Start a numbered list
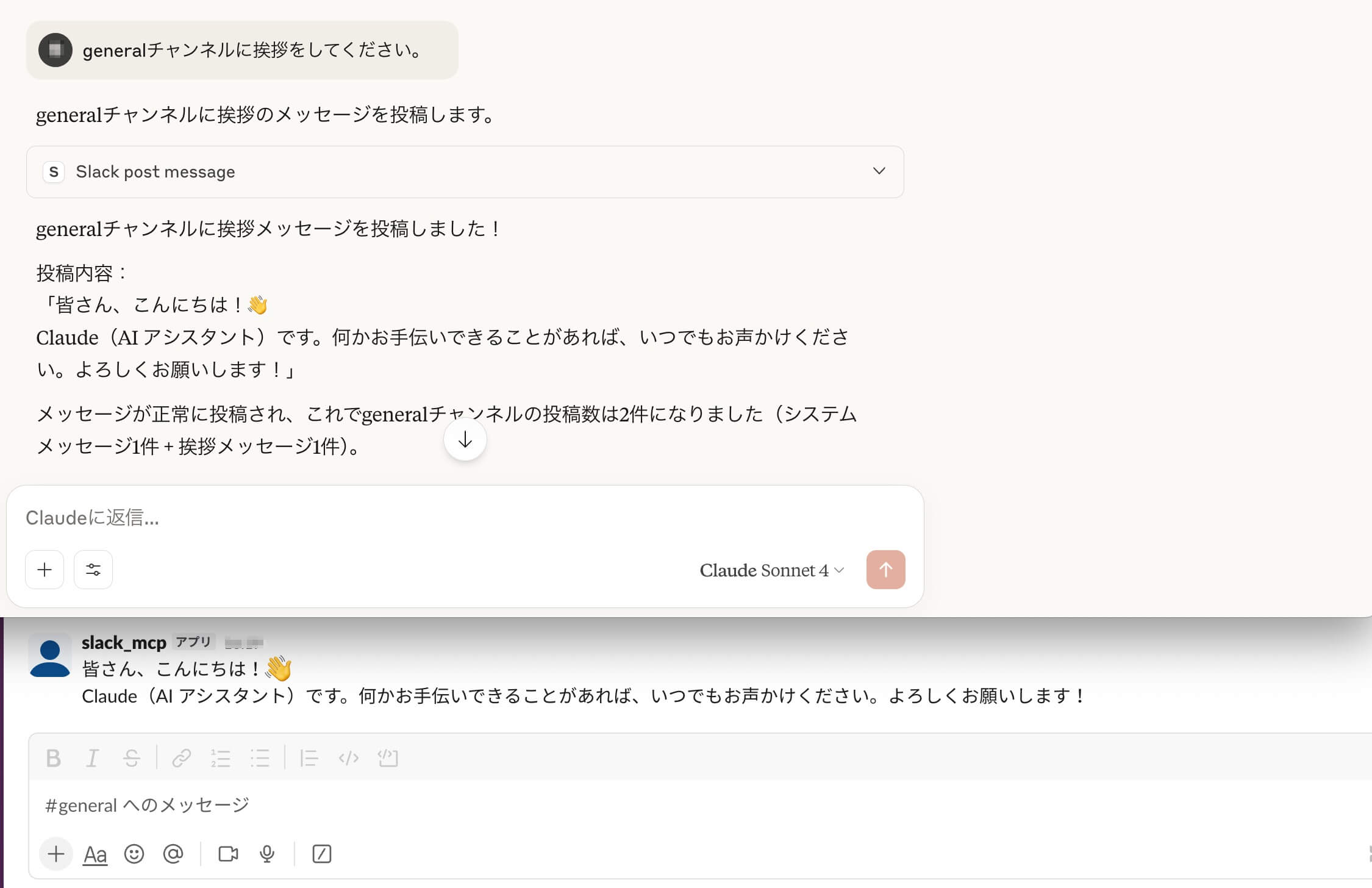 (220, 758)
